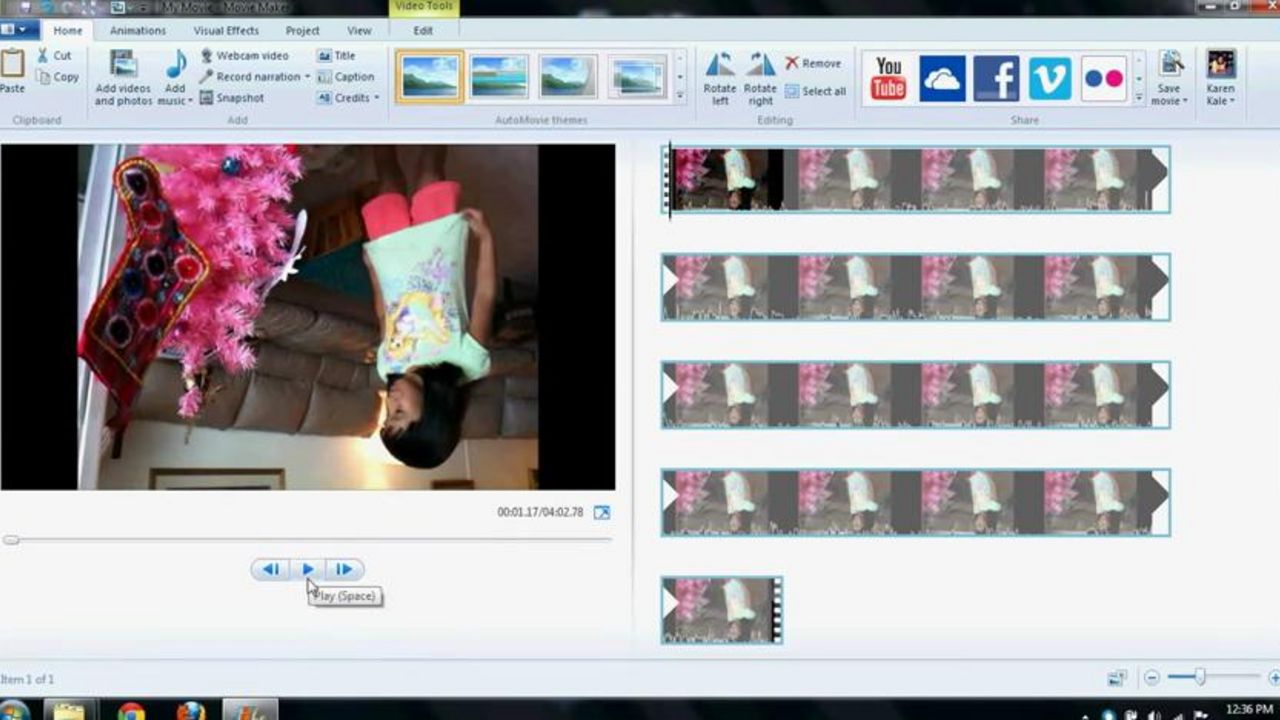Open Windows Explorer from taskbar
This screenshot has height=720, width=1280.
[69, 710]
